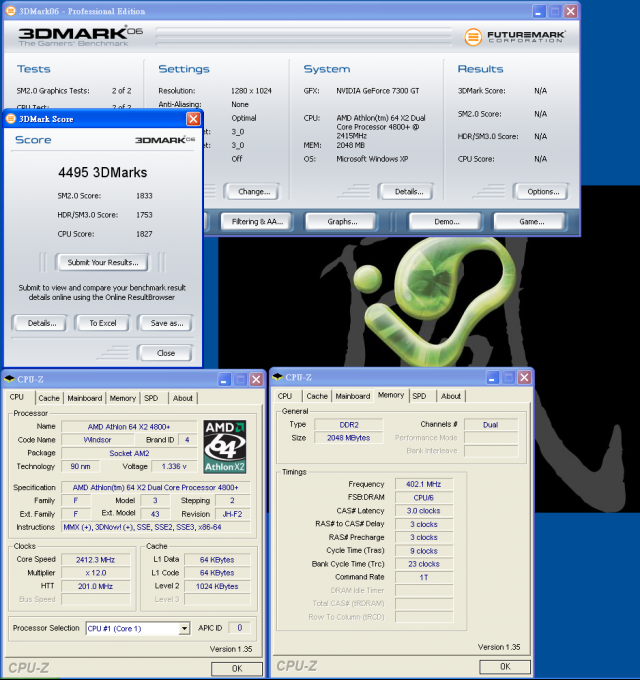The width and height of the screenshot is (640, 680).
Task: Open About tab in left CPU-Z window
Action: click(183, 398)
